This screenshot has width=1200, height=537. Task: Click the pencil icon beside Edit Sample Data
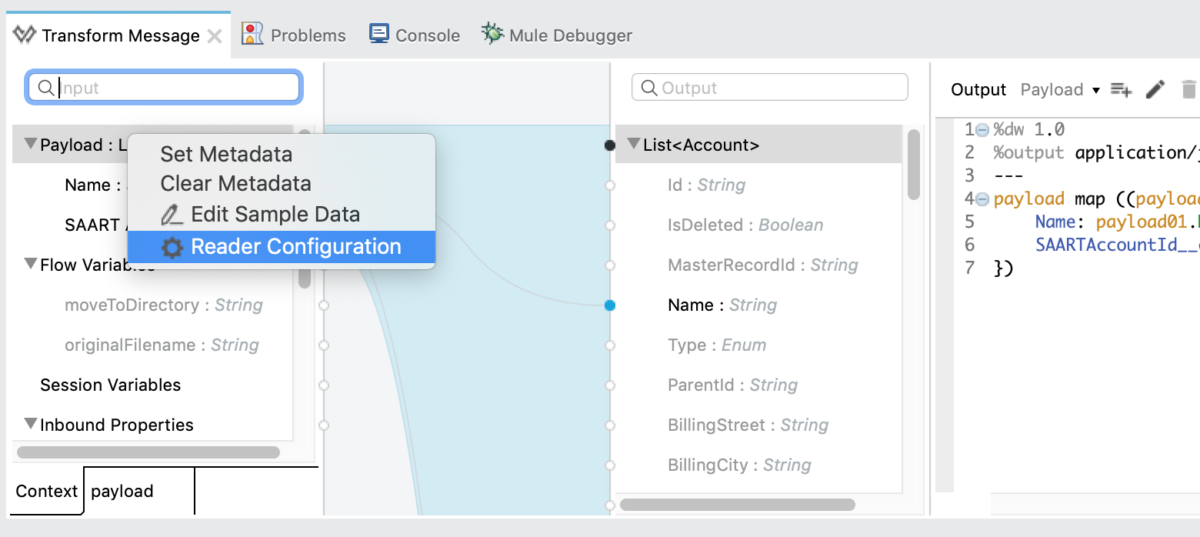[172, 214]
